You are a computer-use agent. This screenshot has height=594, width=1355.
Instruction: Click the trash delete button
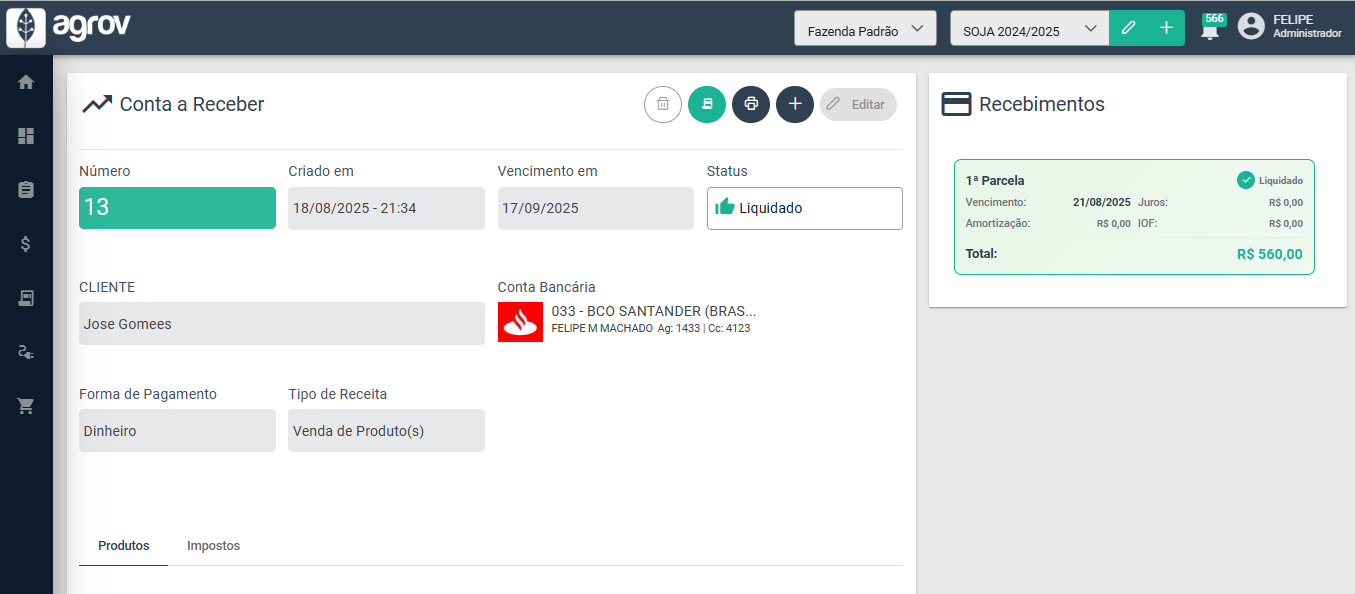pyautogui.click(x=662, y=104)
